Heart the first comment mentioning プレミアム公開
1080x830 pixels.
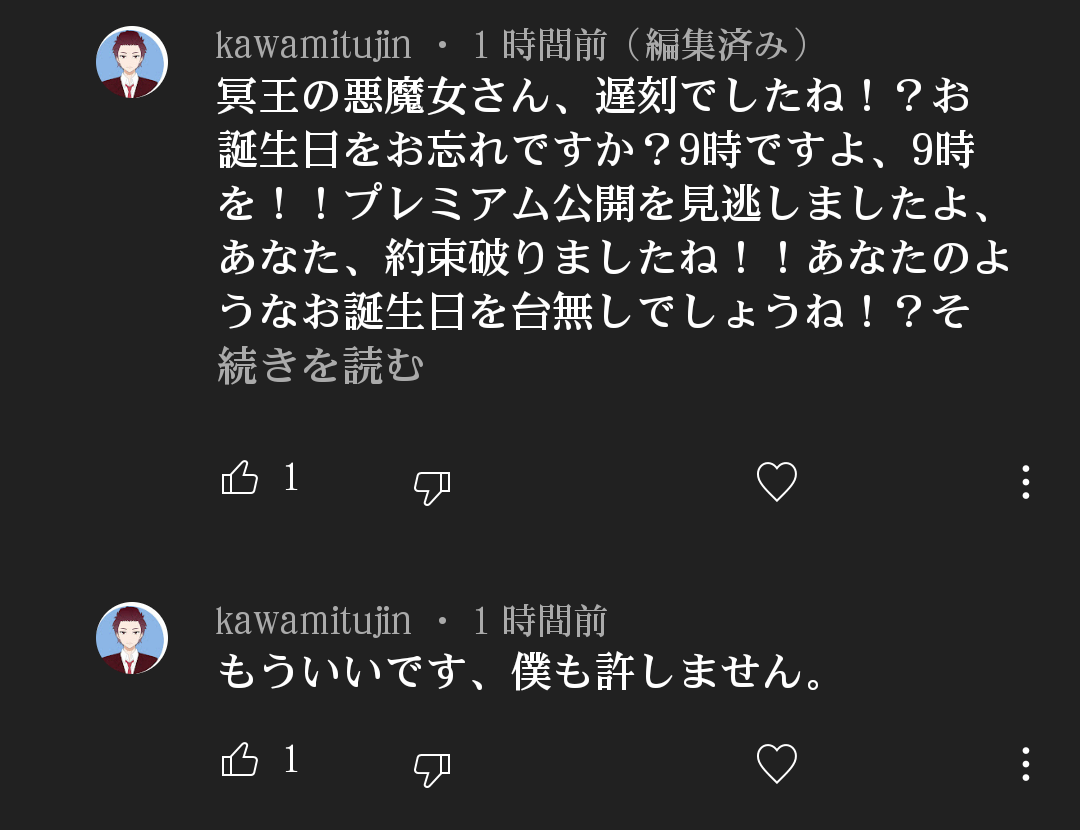[x=776, y=482]
